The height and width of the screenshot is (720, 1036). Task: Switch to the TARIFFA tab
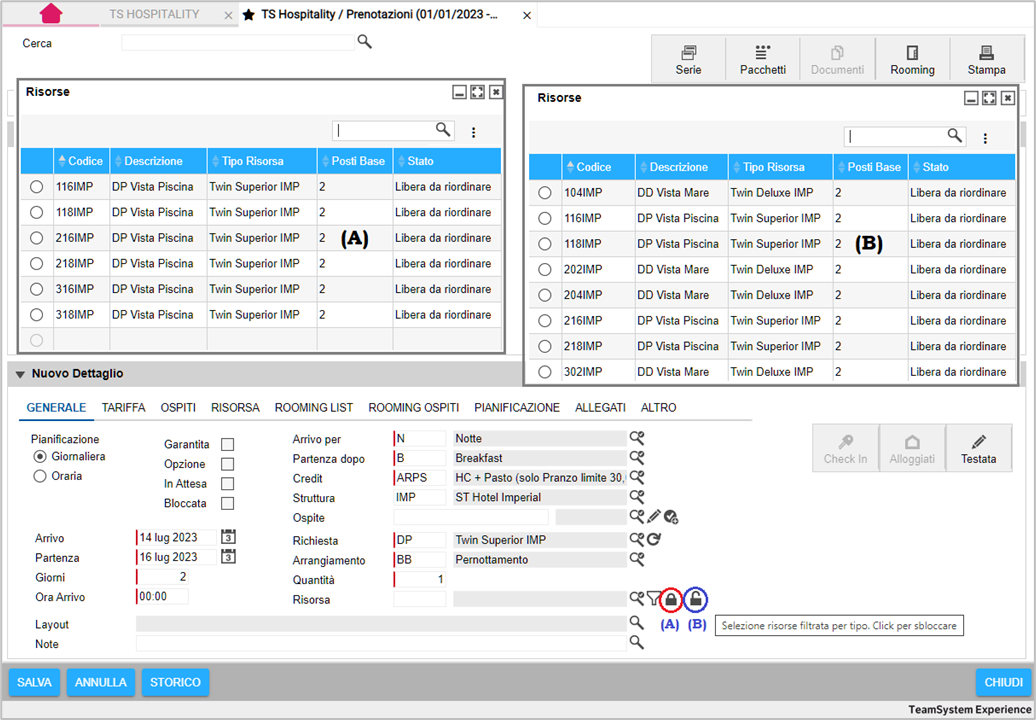tap(124, 408)
